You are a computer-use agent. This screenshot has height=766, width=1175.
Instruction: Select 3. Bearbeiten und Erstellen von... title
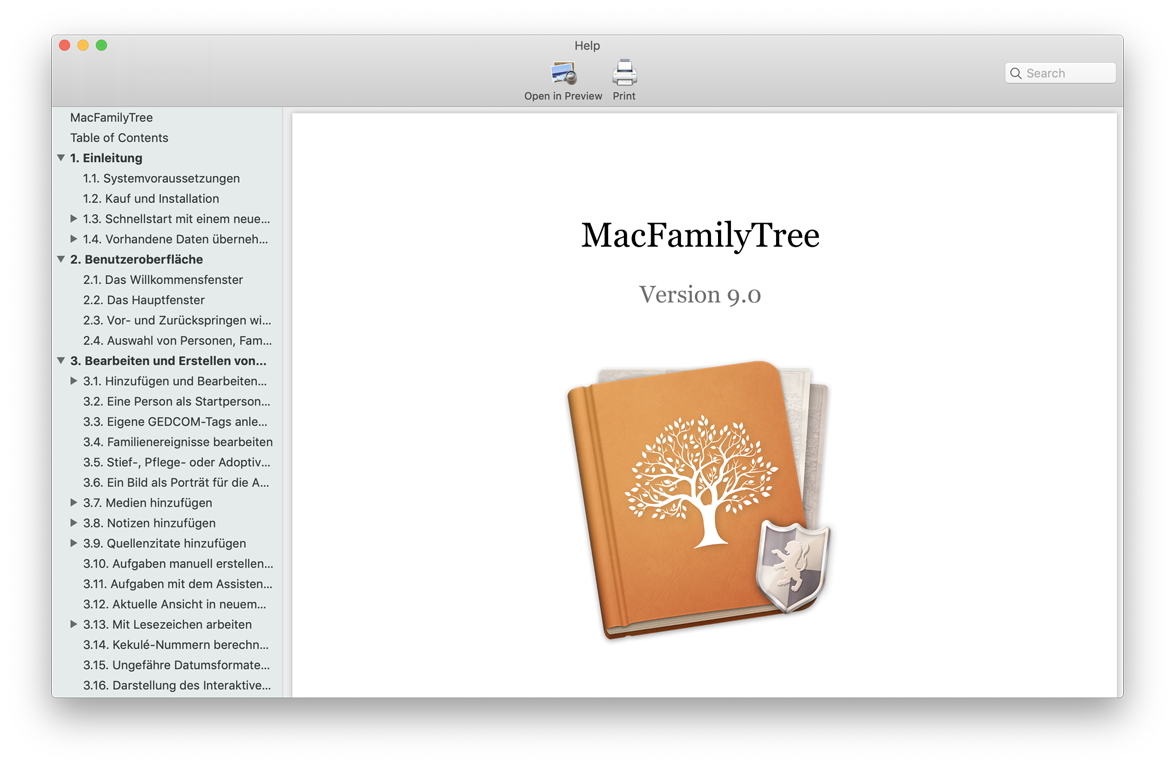pyautogui.click(x=168, y=361)
